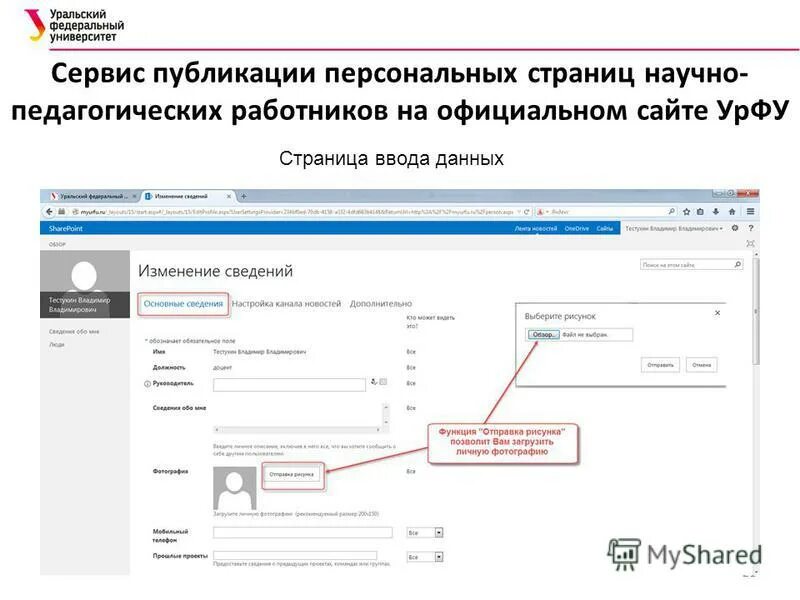Viewport: 800px width, 600px height.
Task: Open the address book picker for Руководитель
Action: 383,381
